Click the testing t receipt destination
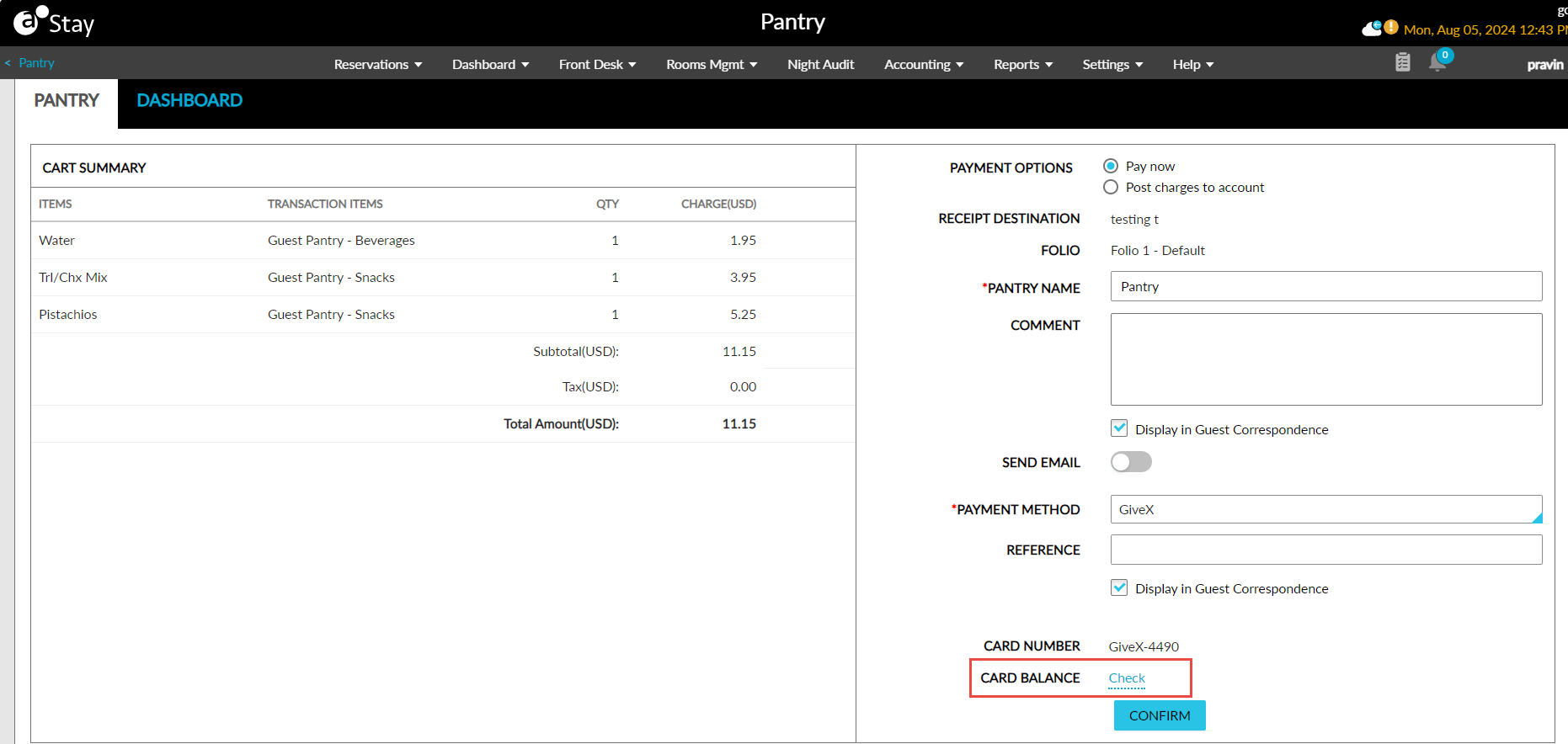 tap(1134, 220)
